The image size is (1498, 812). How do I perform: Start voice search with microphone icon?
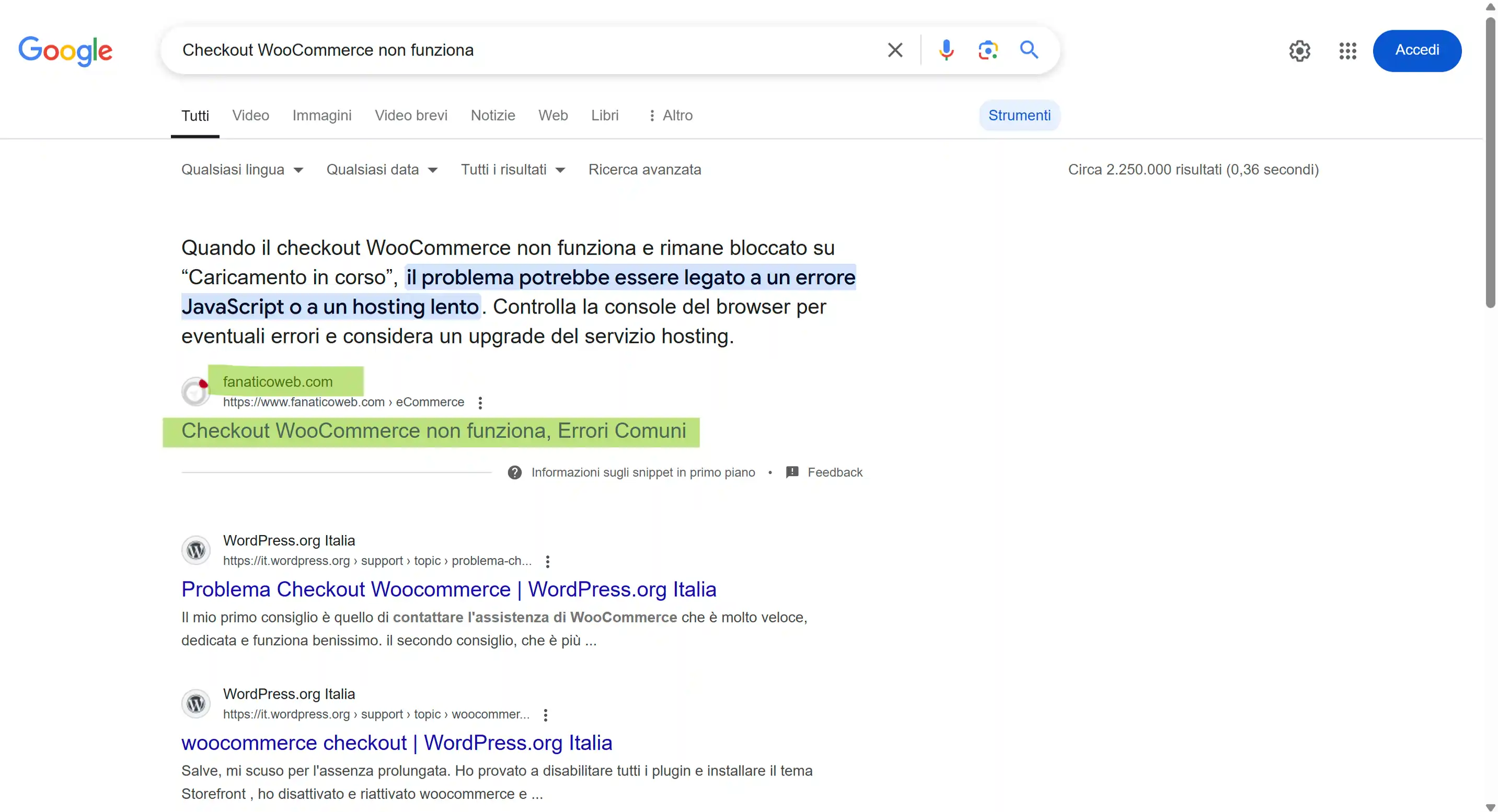[x=946, y=50]
